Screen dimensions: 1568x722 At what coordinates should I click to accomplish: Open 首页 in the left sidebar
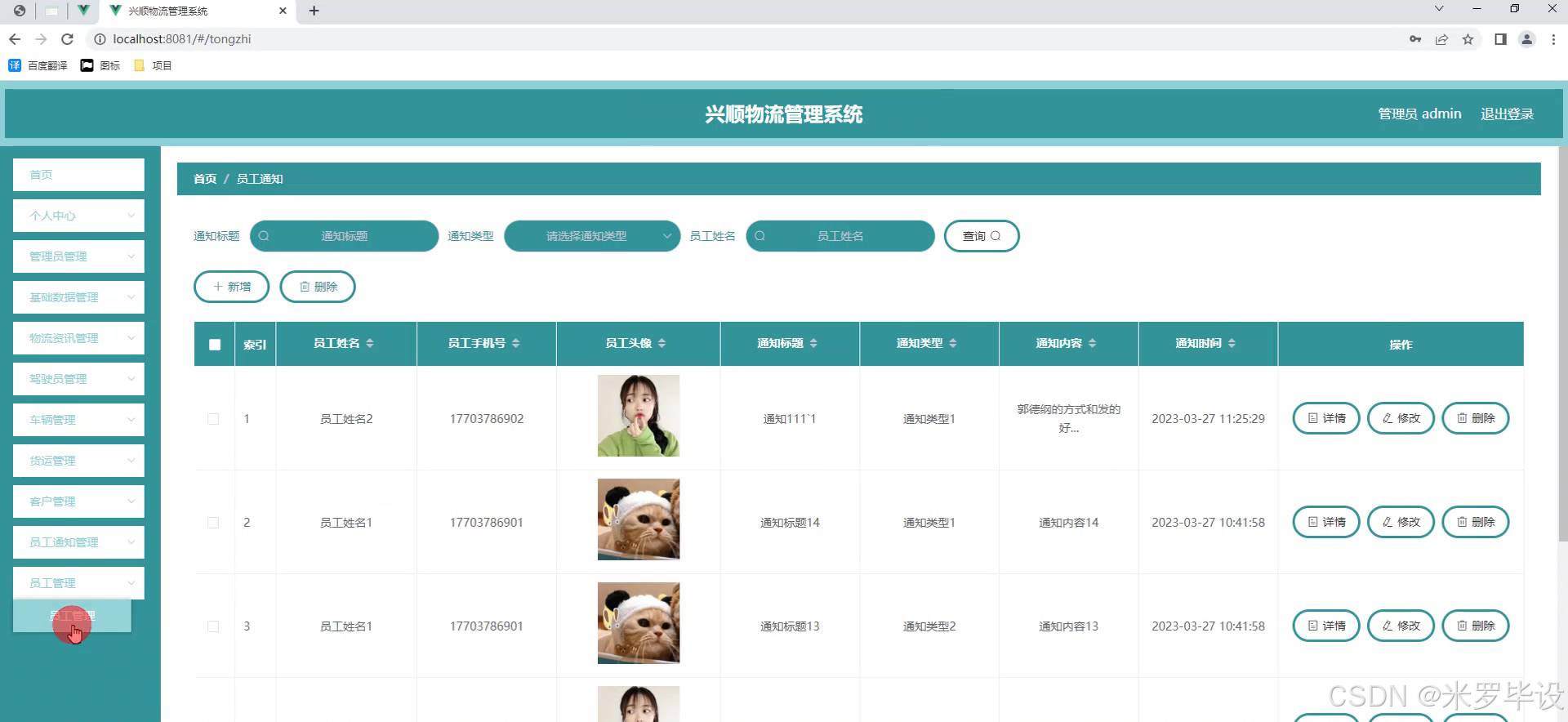78,175
